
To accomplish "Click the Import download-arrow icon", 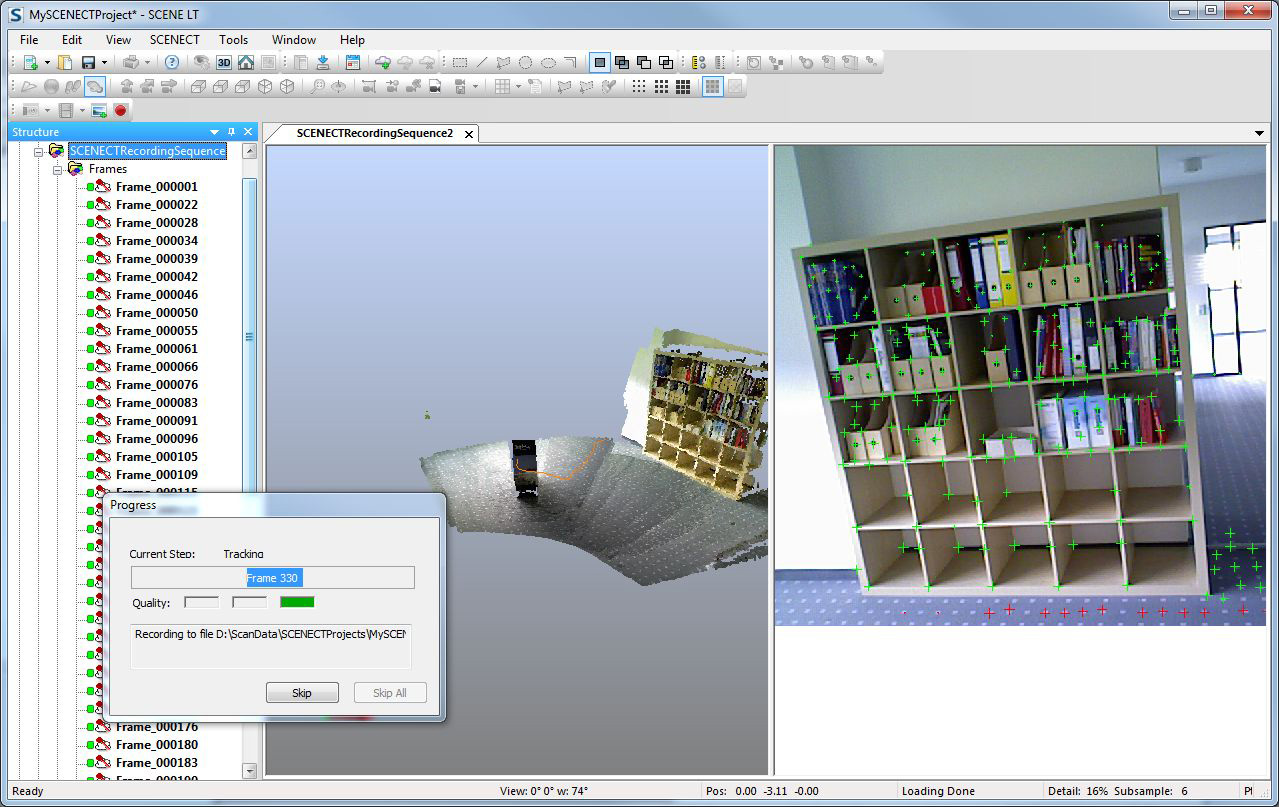I will pyautogui.click(x=323, y=62).
